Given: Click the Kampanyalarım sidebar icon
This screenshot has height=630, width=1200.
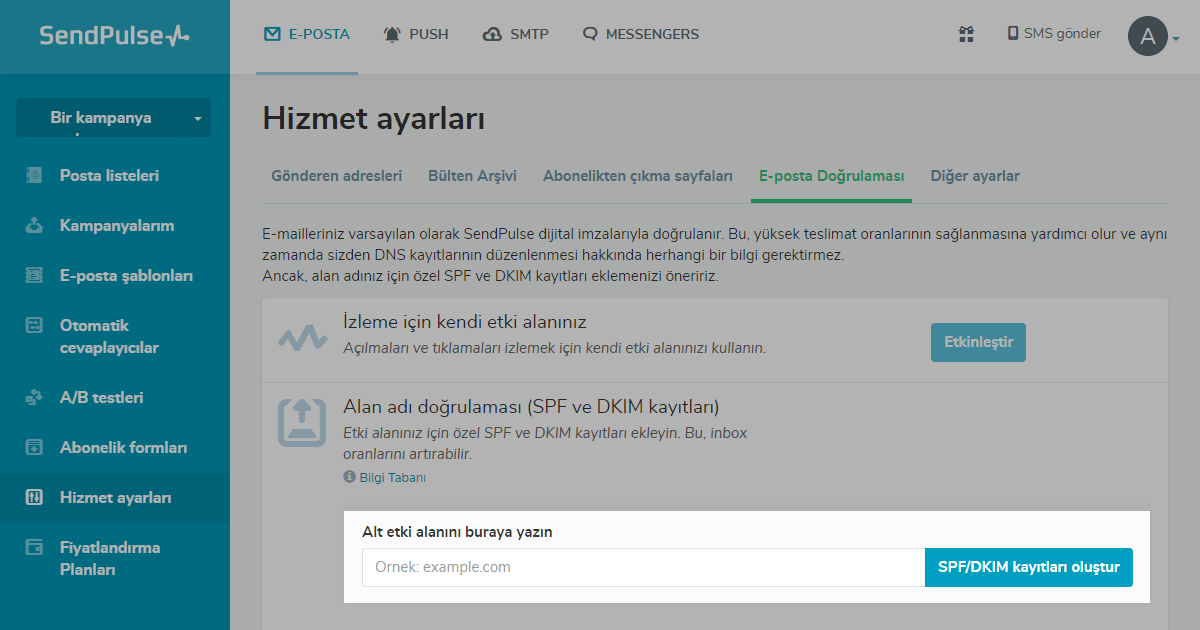Looking at the screenshot, I should tap(34, 226).
